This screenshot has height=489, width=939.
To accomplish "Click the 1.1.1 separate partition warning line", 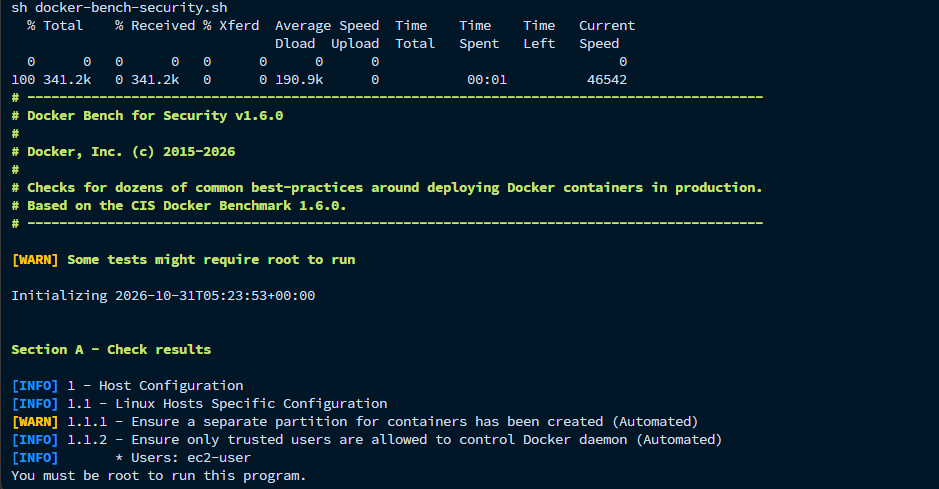I will [355, 421].
